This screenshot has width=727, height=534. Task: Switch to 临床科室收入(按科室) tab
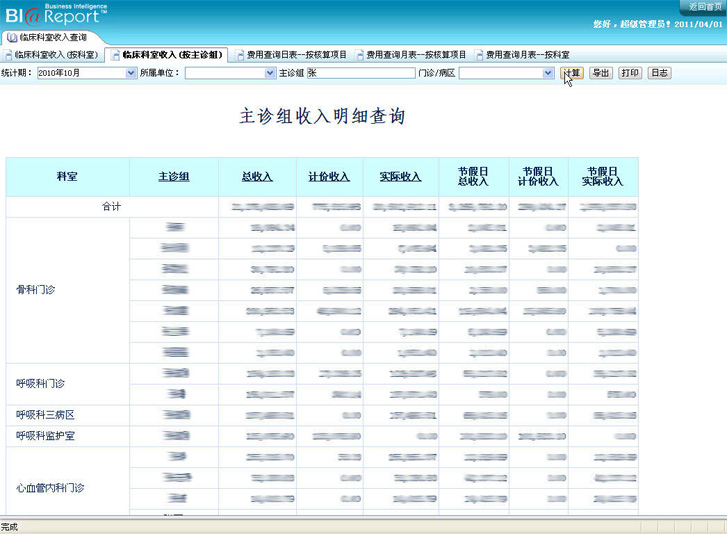click(x=56, y=55)
